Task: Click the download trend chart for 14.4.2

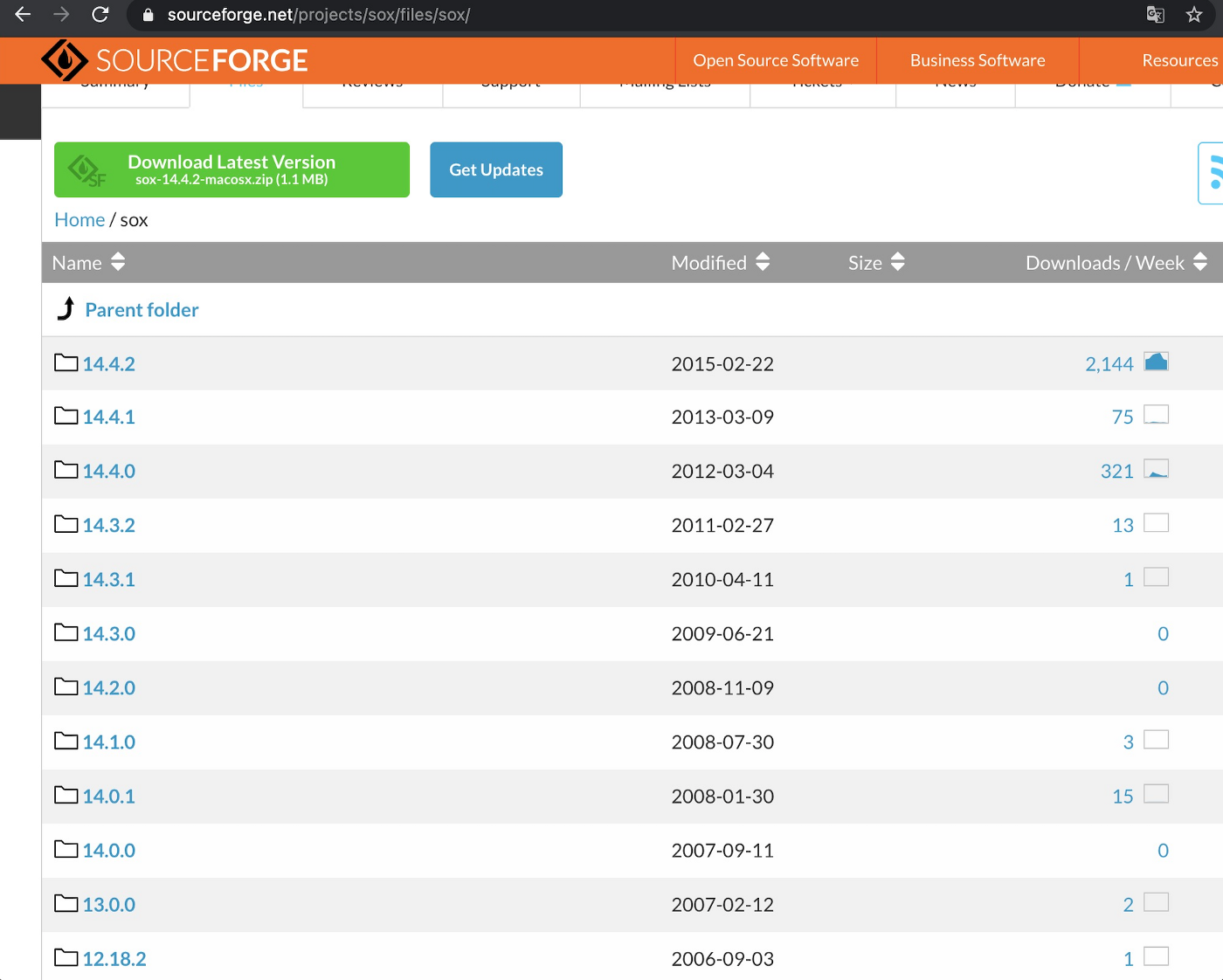Action: (1157, 362)
